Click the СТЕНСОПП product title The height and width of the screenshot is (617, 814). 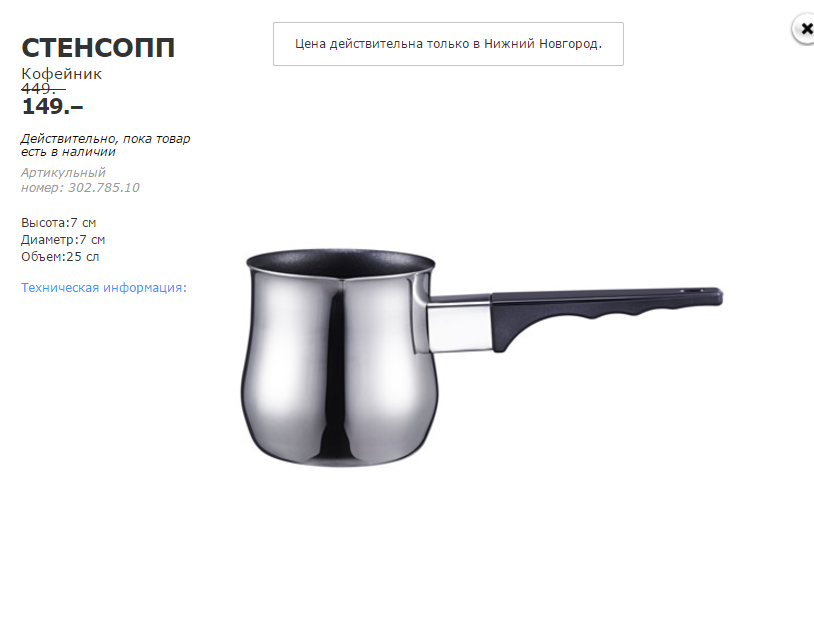click(x=98, y=48)
